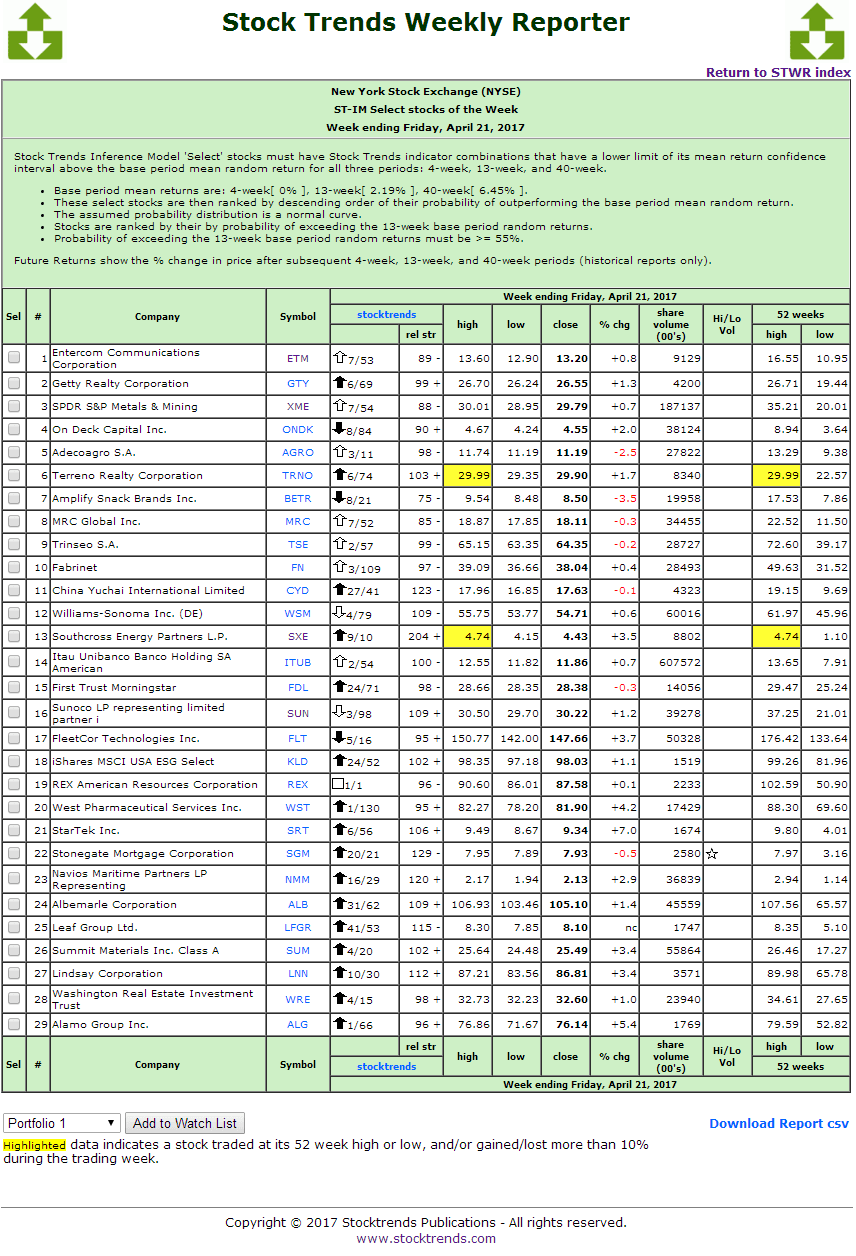
Task: Click the trend arrow icon in the CYD row
Action: (339, 590)
